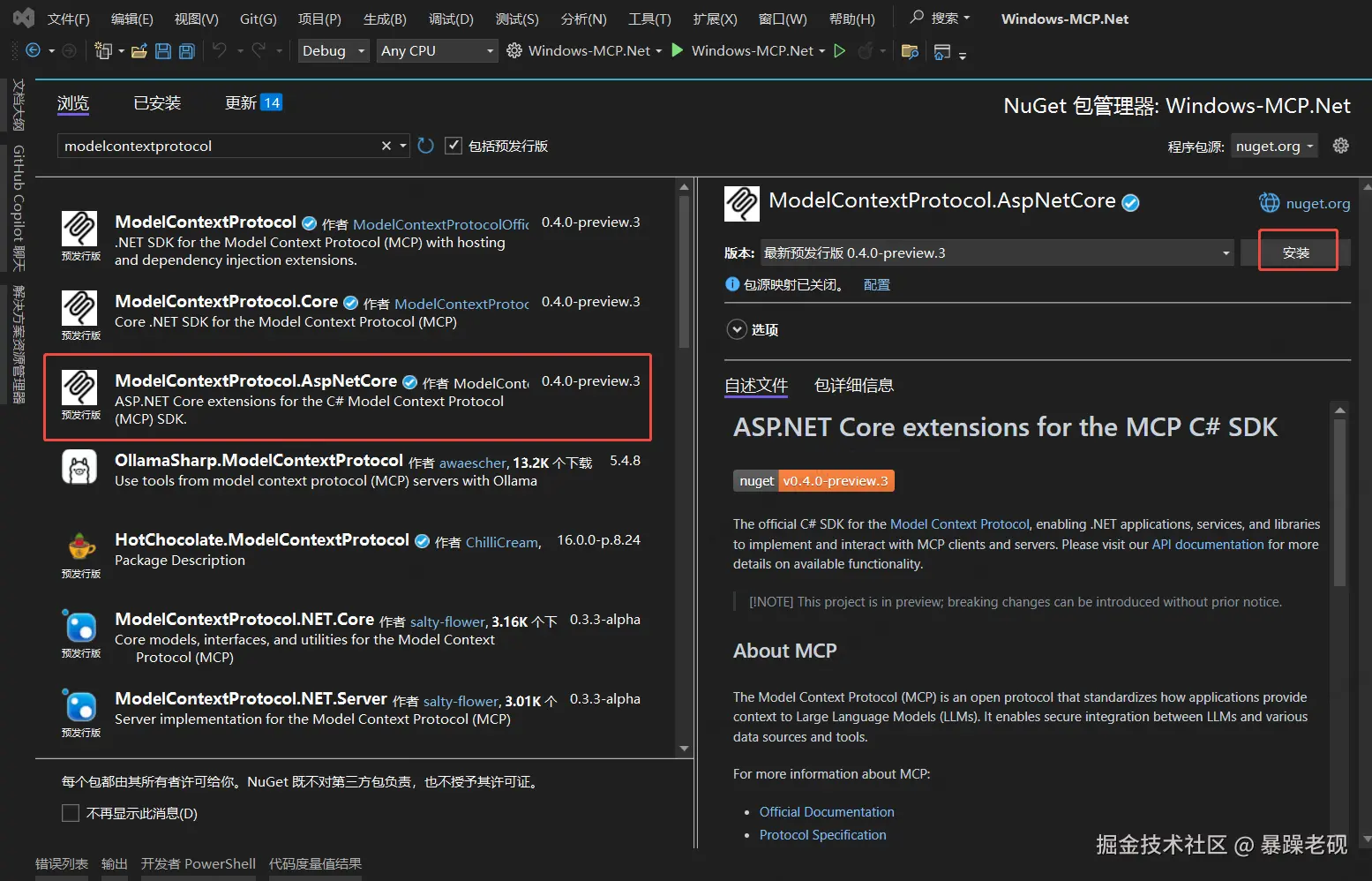This screenshot has height=881, width=1372.
Task: Switch to the Updates tab with 14 badge
Action: pyautogui.click(x=253, y=103)
